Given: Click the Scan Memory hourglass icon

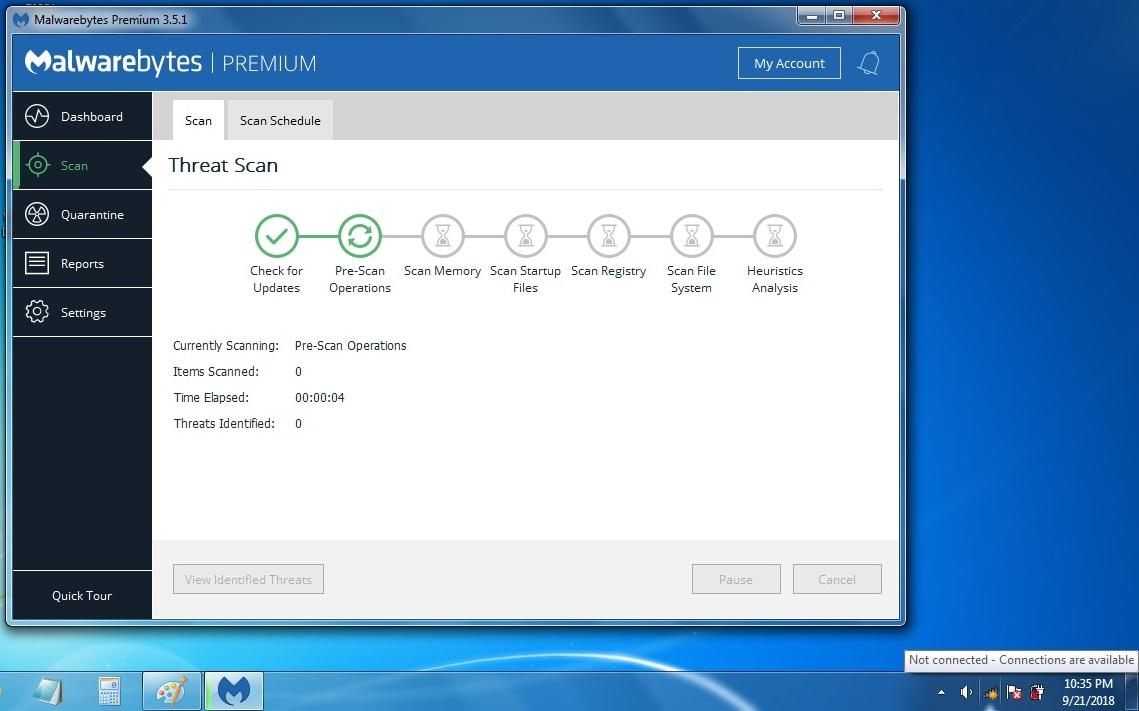Looking at the screenshot, I should click(x=442, y=235).
